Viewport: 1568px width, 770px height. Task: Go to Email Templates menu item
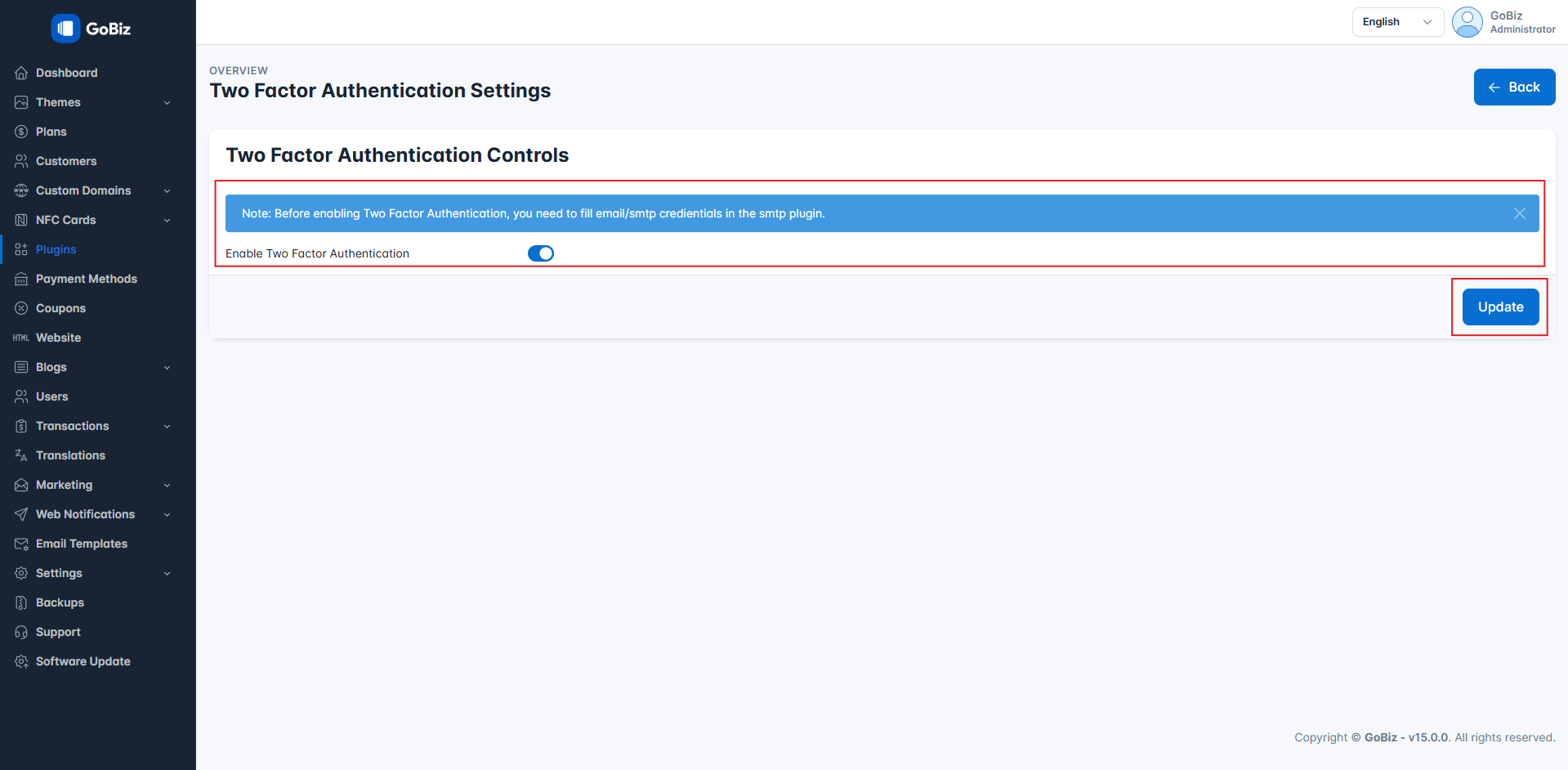(x=81, y=544)
